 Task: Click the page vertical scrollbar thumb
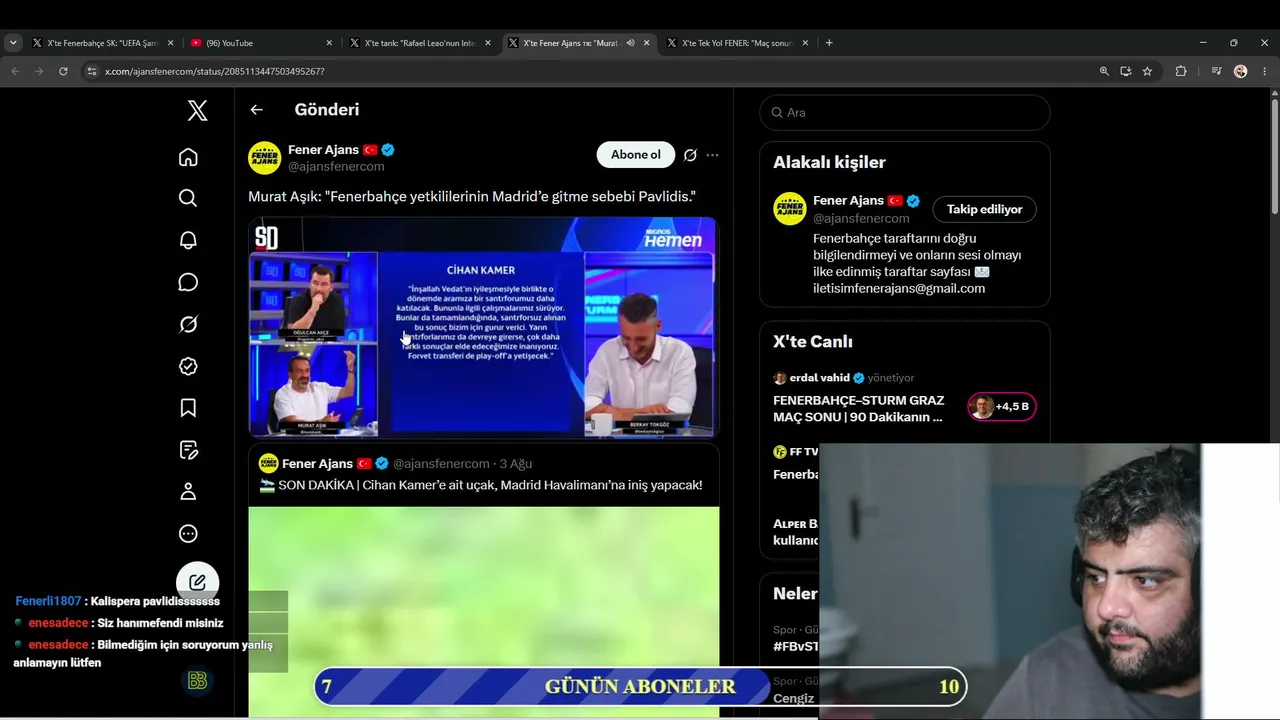1275,155
